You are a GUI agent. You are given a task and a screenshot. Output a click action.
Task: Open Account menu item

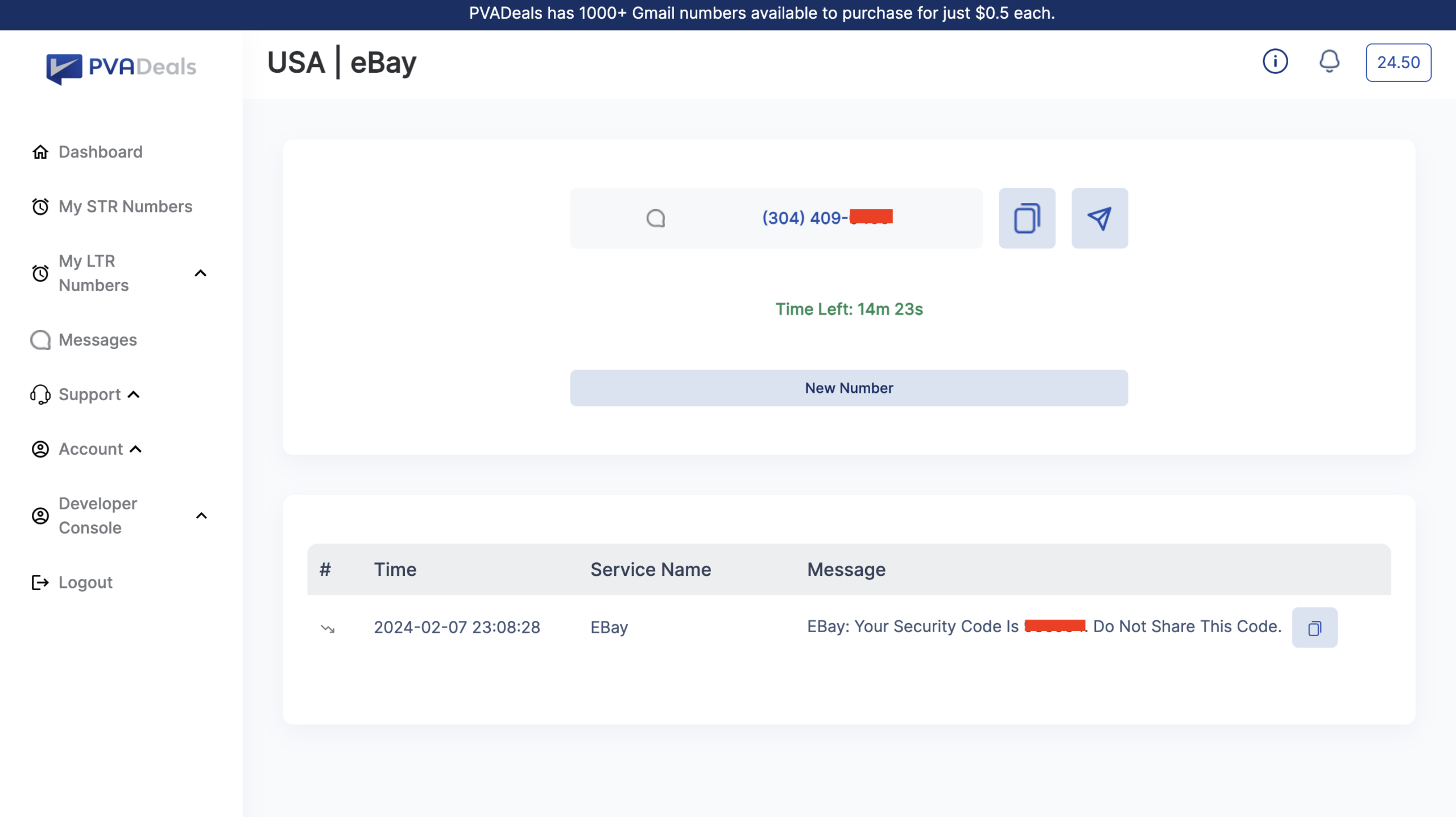click(x=91, y=449)
